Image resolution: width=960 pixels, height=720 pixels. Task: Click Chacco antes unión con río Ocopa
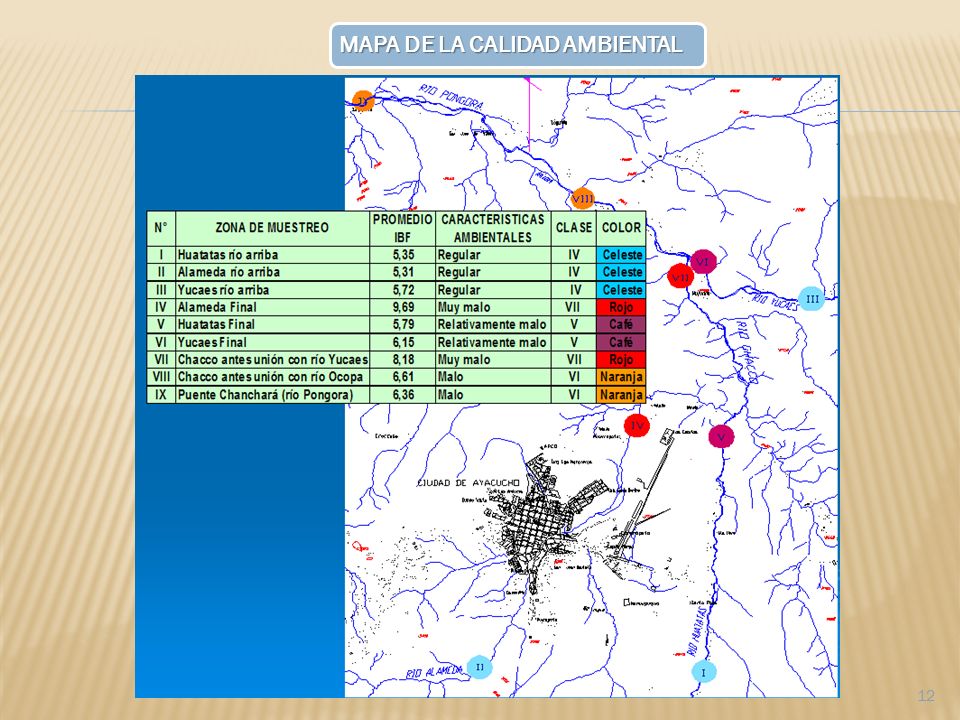(x=272, y=377)
